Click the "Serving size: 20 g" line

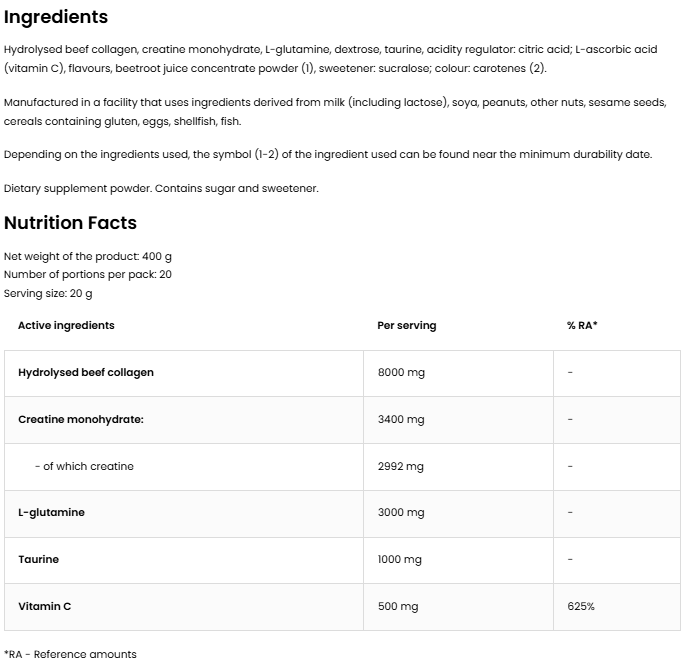tap(48, 293)
